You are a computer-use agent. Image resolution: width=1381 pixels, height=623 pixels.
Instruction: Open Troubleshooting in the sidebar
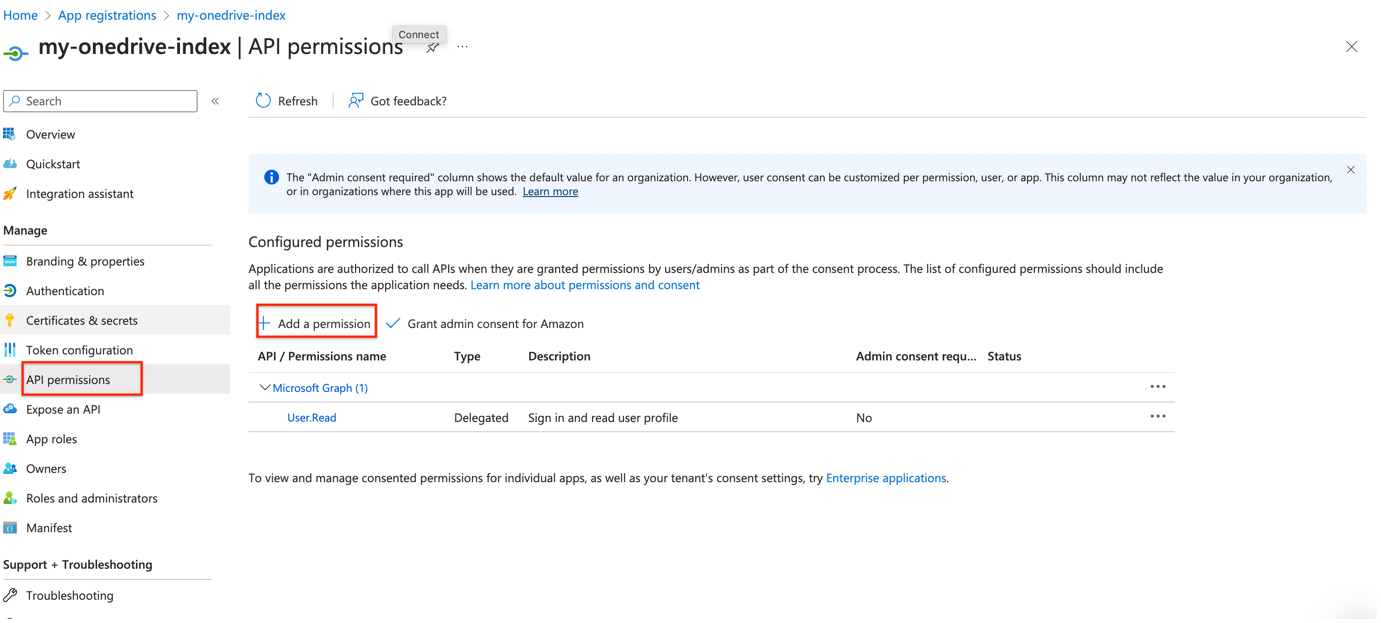coord(70,596)
